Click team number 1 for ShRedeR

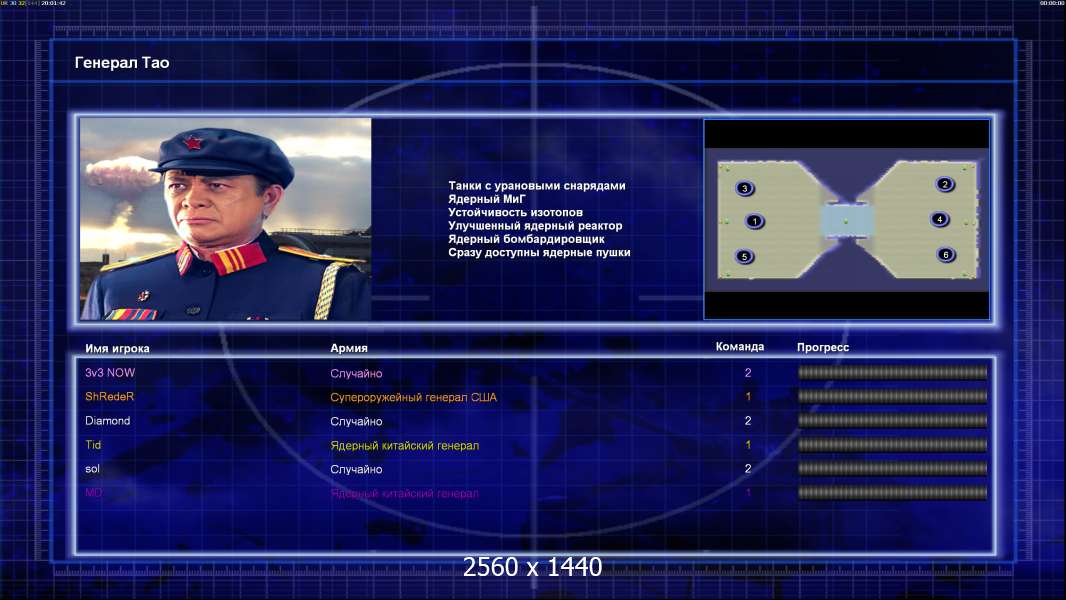[x=748, y=396]
